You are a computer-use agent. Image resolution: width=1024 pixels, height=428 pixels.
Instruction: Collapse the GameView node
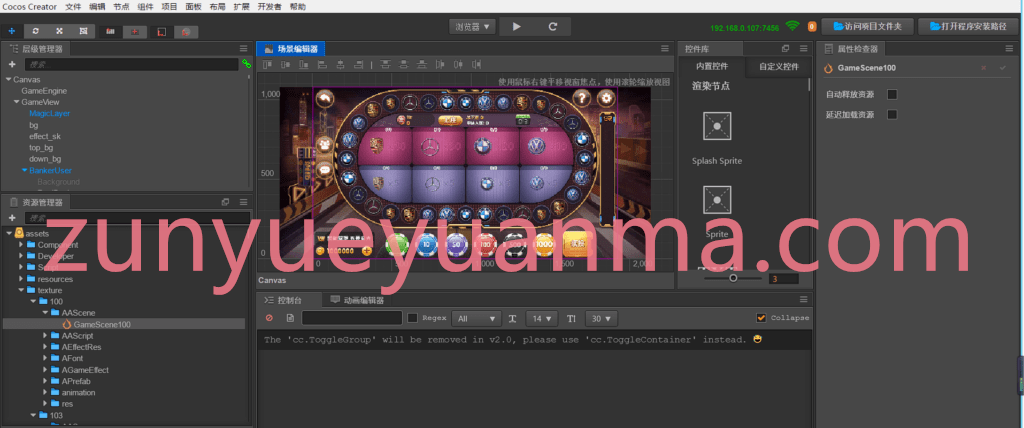click(16, 102)
